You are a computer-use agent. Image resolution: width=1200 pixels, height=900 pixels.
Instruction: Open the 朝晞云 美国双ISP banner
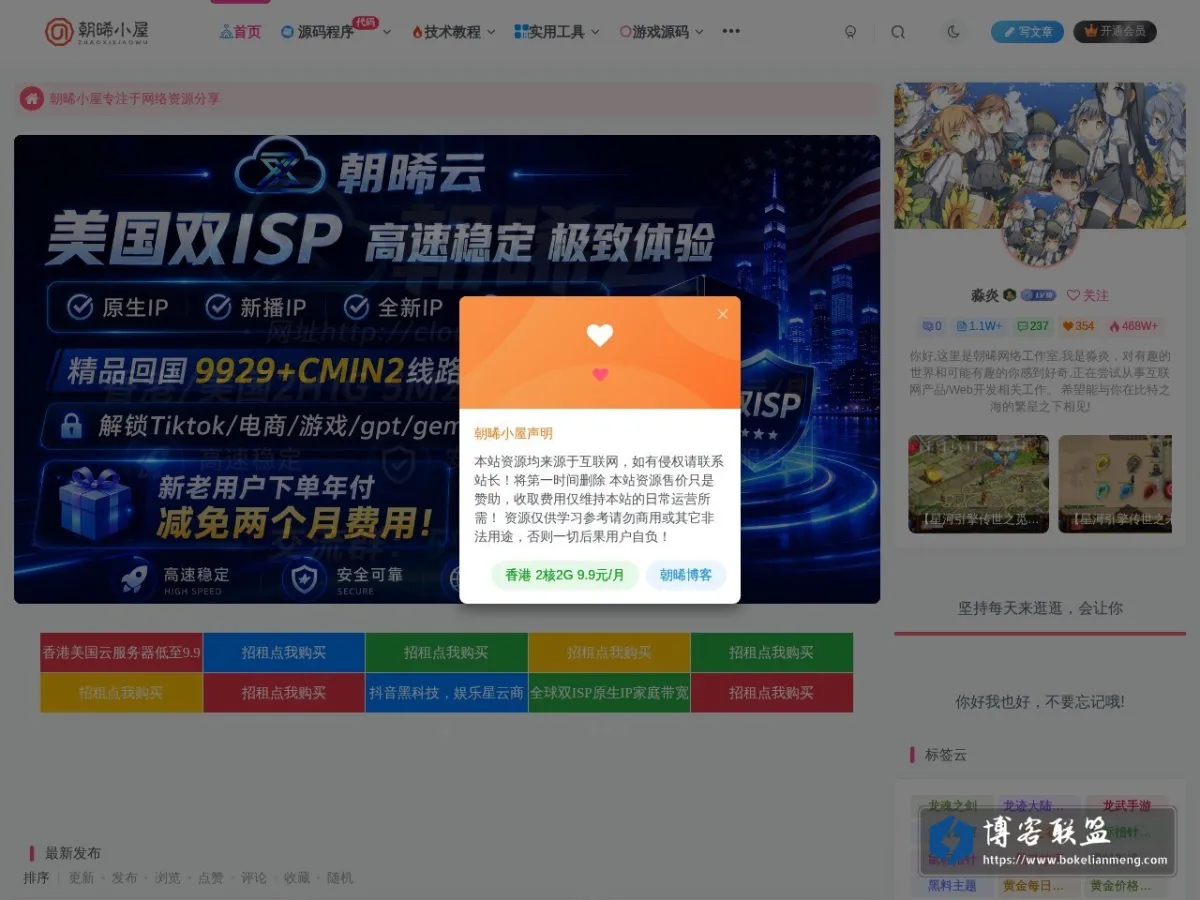447,369
